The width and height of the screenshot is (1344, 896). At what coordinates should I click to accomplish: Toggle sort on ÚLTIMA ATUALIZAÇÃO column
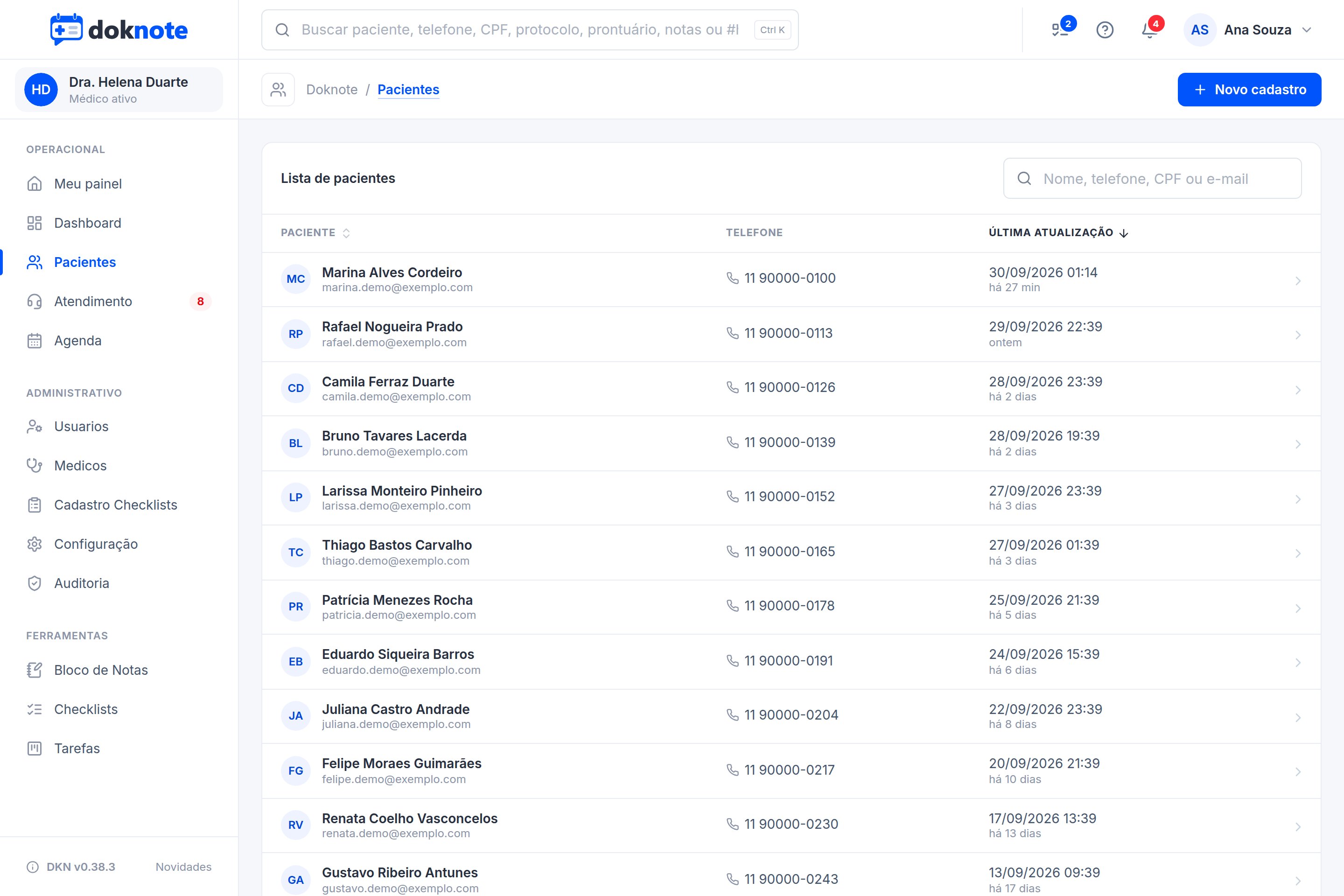[x=1058, y=232]
